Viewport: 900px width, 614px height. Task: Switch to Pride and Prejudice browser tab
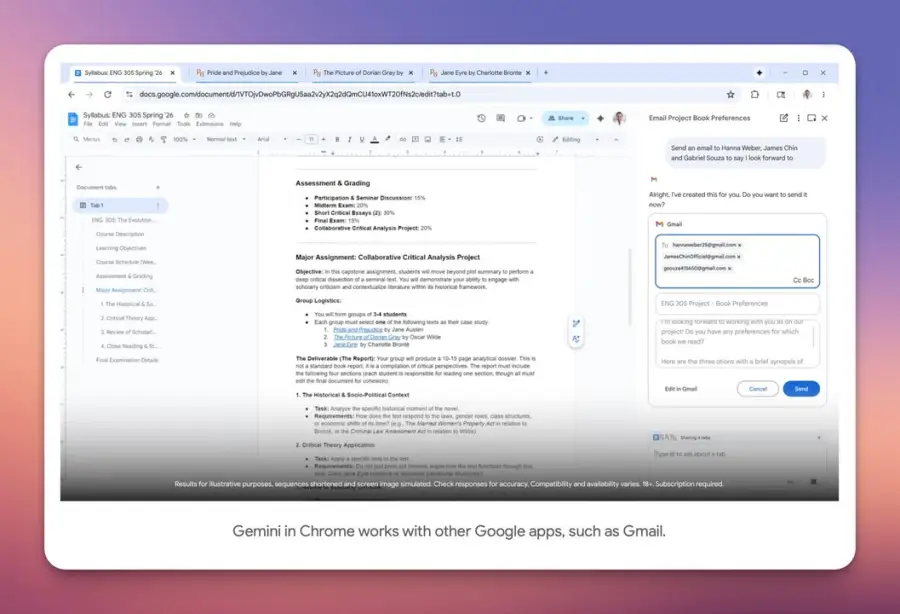click(246, 73)
